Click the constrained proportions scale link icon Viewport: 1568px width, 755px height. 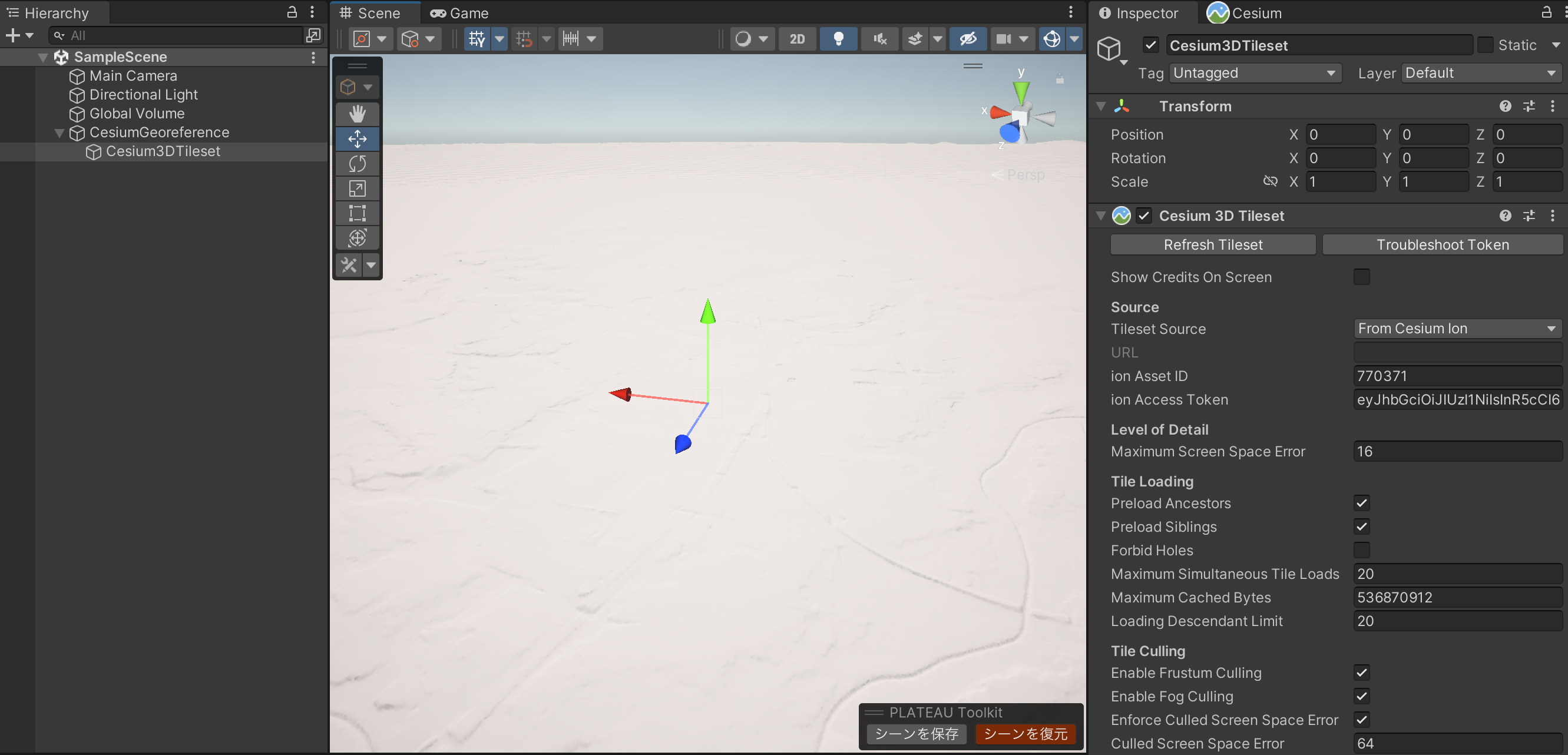coord(1270,181)
